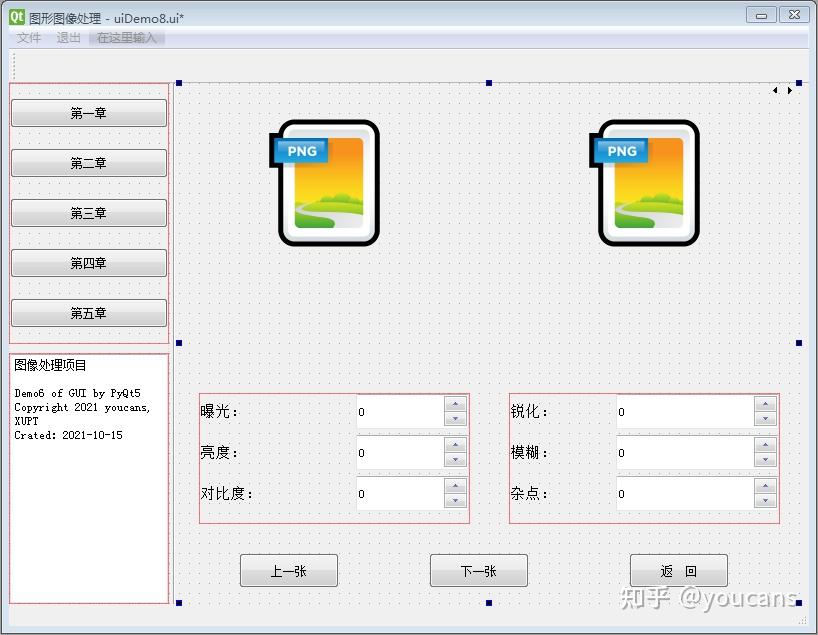Decrease the 曝光 spinbox value
Image resolution: width=818 pixels, height=635 pixels.
click(x=455, y=418)
